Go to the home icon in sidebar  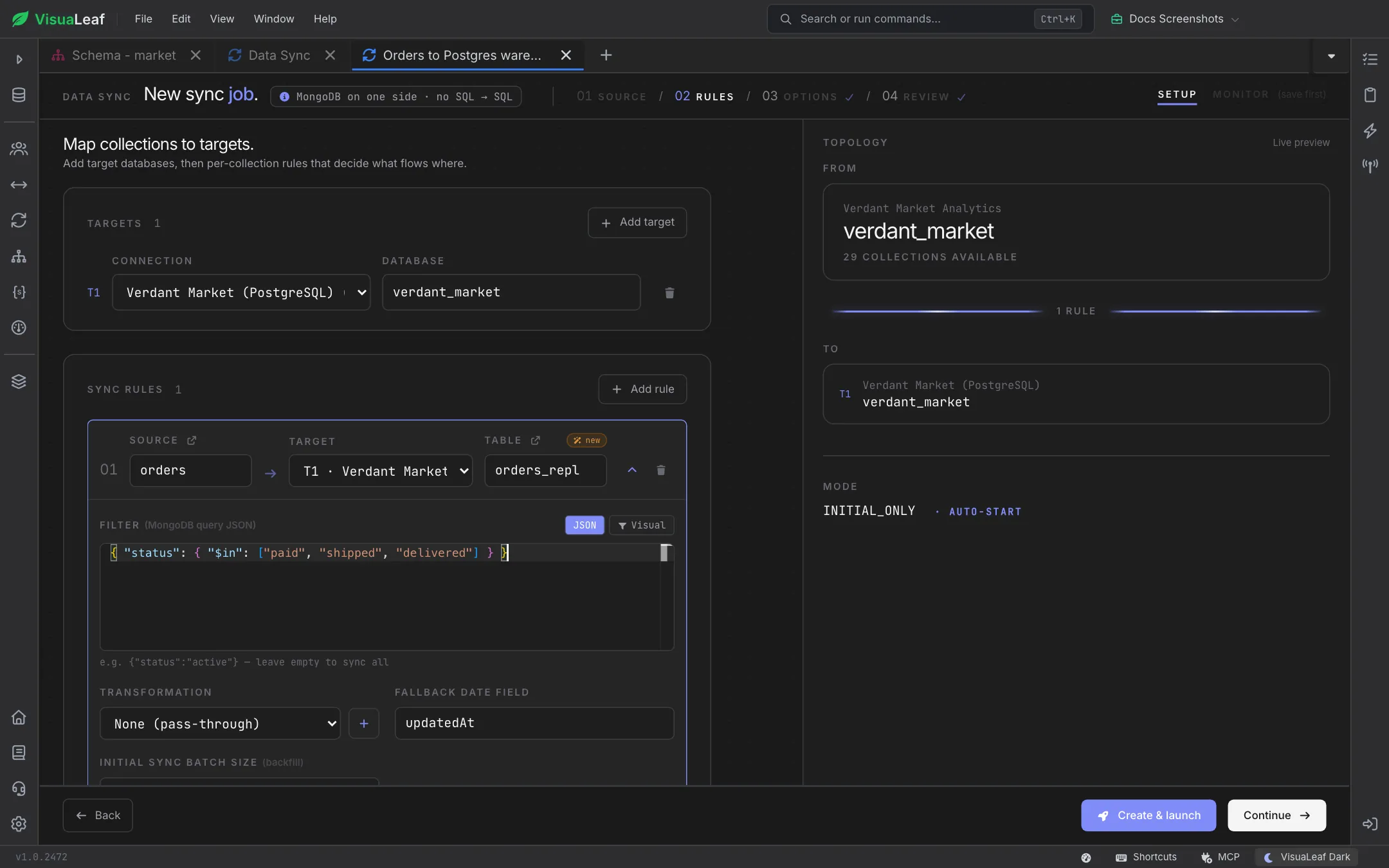pos(19,717)
